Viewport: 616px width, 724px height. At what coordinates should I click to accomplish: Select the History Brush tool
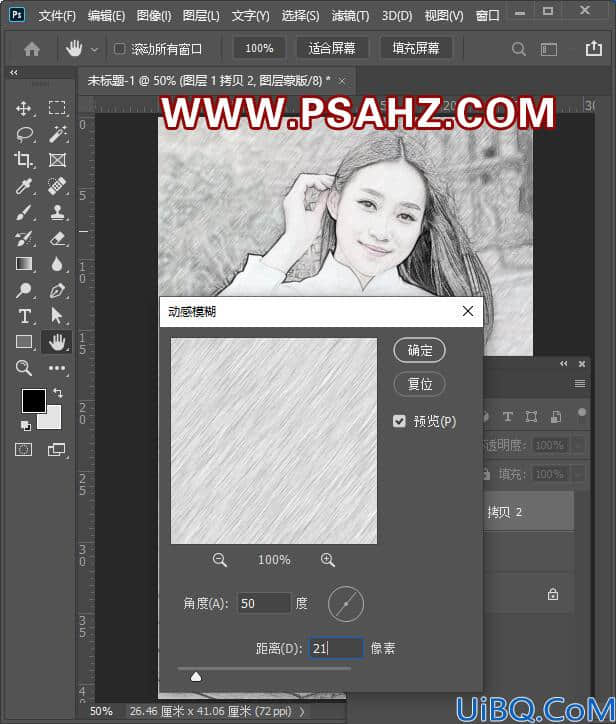(x=24, y=238)
